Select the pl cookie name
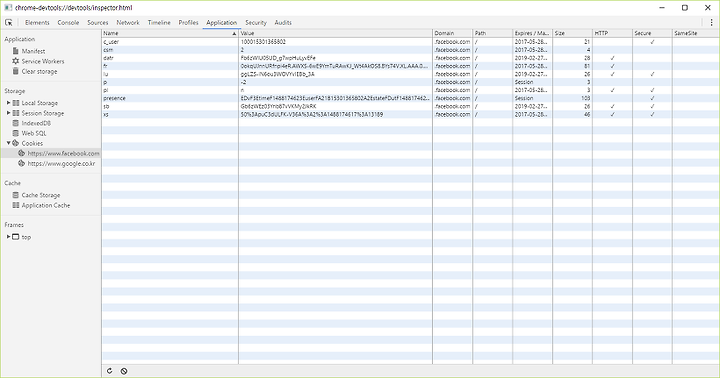This screenshot has width=720, height=378. click(105, 90)
